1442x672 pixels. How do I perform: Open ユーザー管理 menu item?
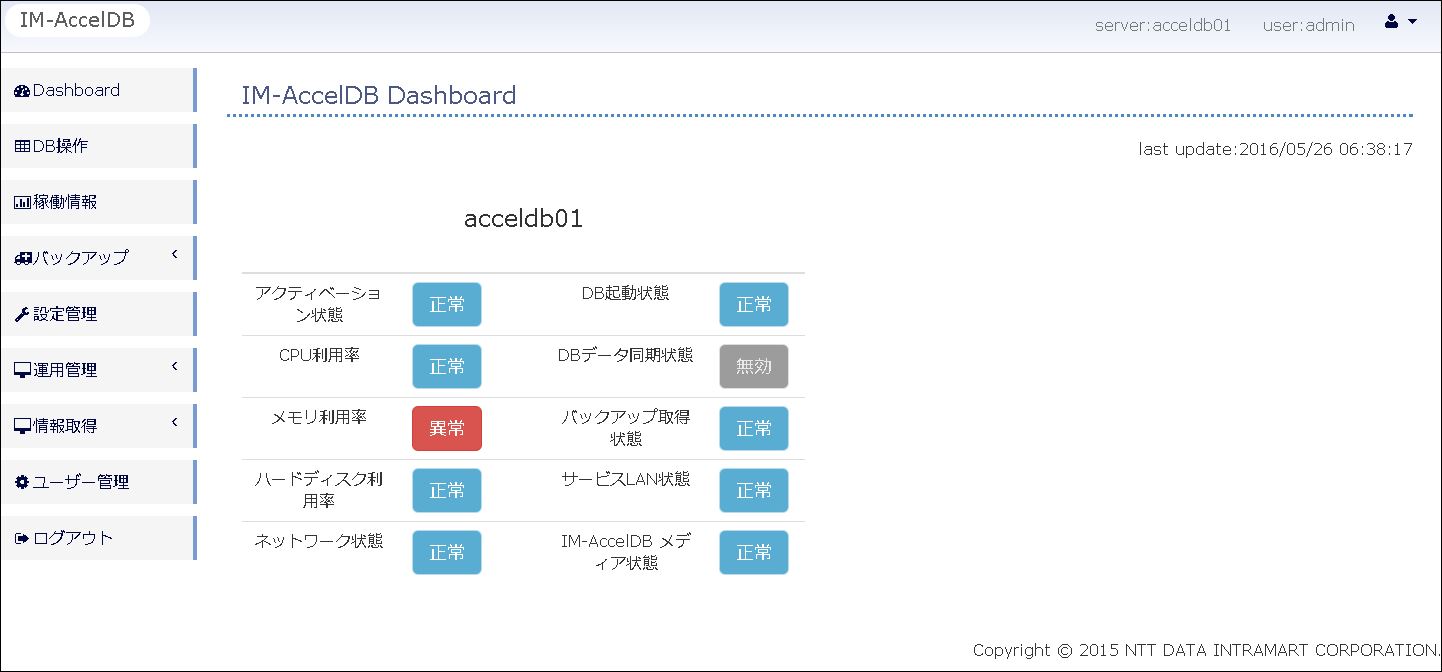(x=97, y=482)
